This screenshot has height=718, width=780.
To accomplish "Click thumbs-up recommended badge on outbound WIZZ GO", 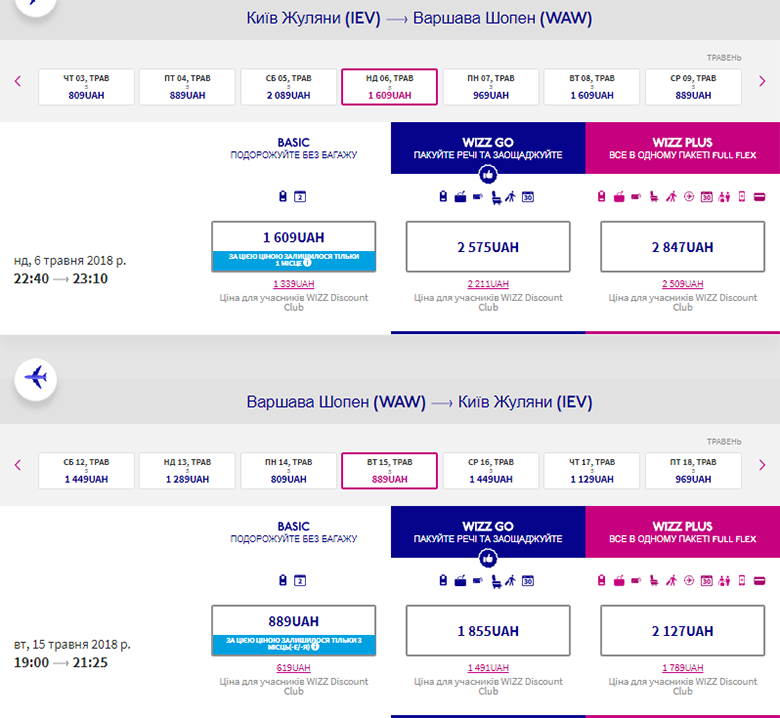I will click(487, 174).
